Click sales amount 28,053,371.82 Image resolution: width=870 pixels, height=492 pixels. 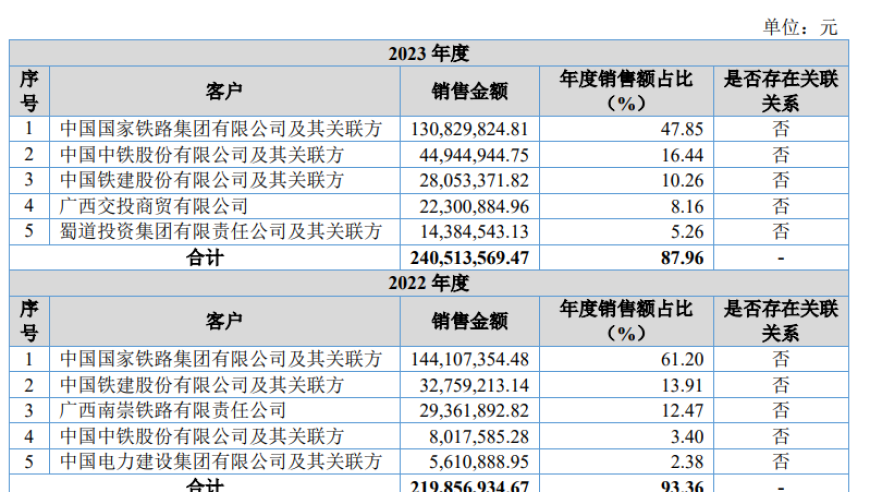coord(474,180)
